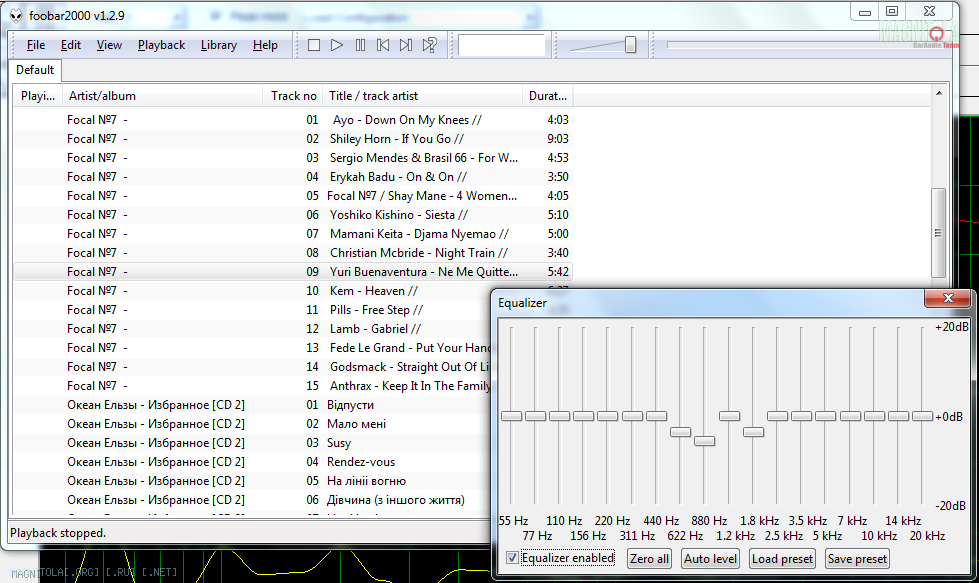Select the Default playlist tab
Screen dimensions: 979x583
click(x=35, y=70)
